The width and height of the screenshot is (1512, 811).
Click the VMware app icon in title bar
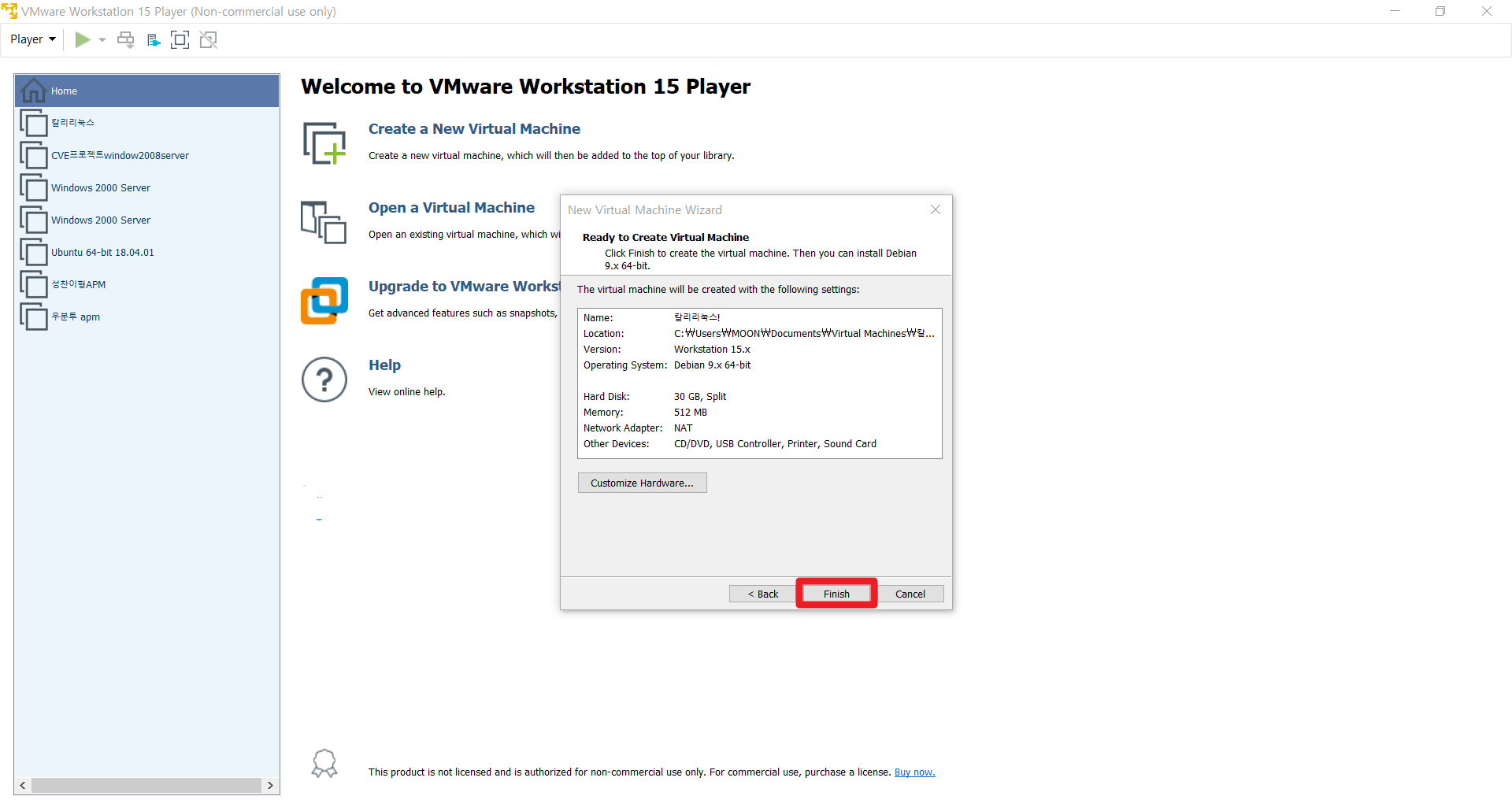point(9,11)
